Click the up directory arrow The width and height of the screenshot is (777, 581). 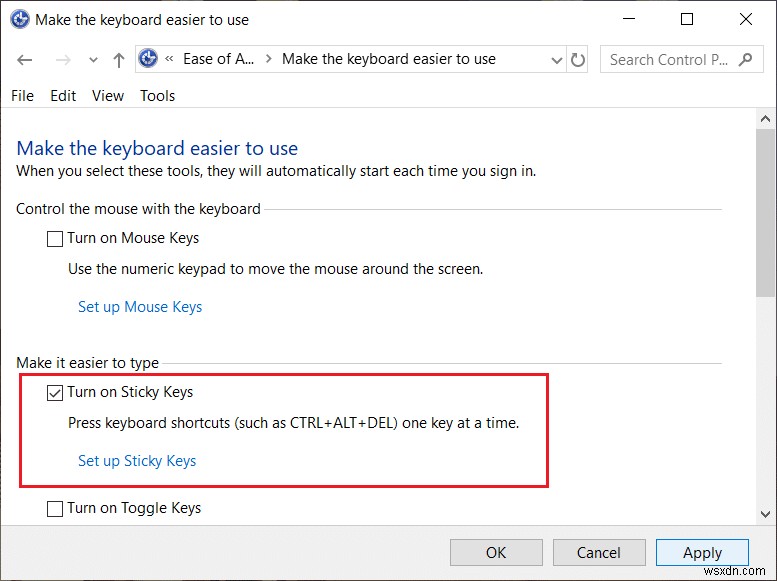[119, 60]
